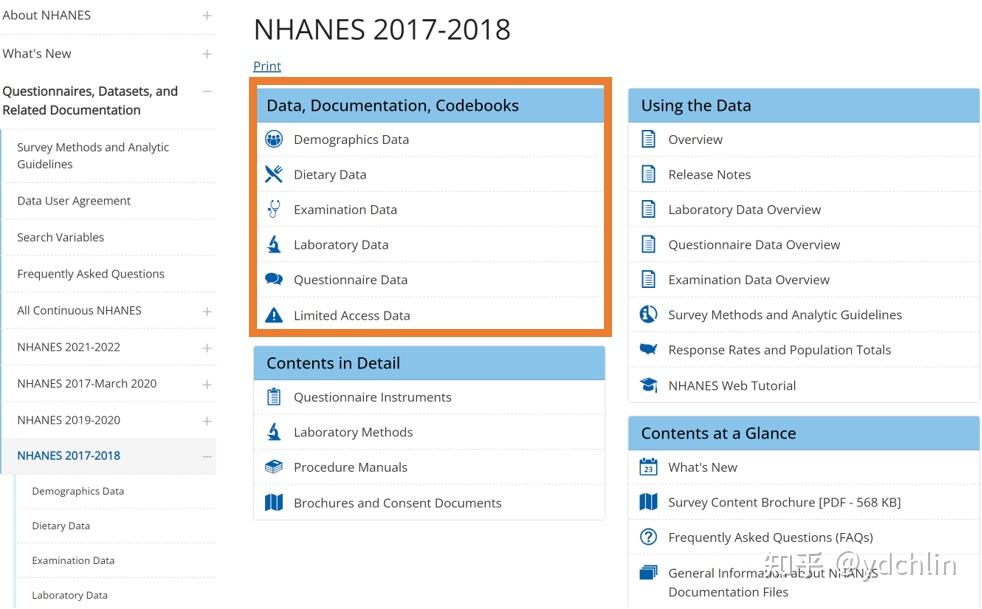Click the Examination Data stethoscope icon
Screen dimensions: 982x609
pos(273,209)
